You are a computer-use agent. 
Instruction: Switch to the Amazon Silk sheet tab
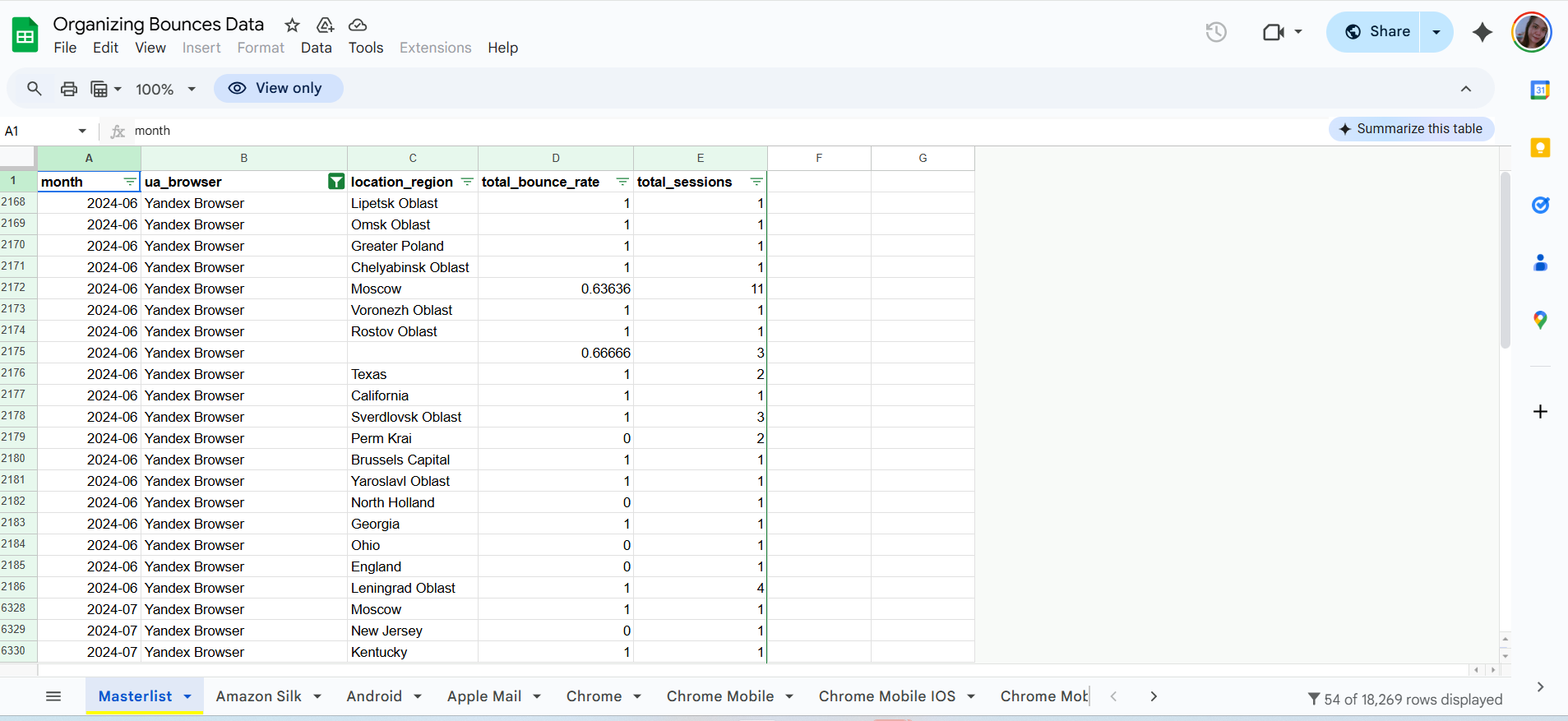(259, 696)
